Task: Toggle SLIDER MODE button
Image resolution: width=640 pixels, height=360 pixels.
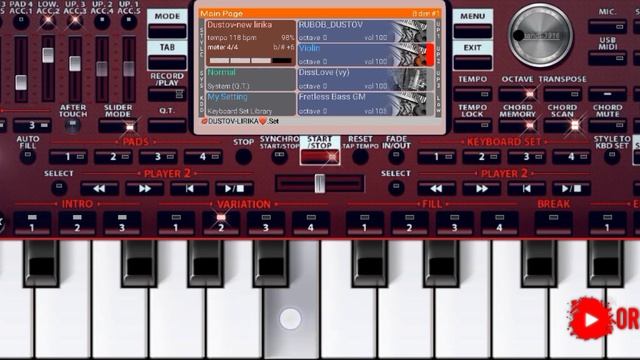Action: (x=118, y=126)
